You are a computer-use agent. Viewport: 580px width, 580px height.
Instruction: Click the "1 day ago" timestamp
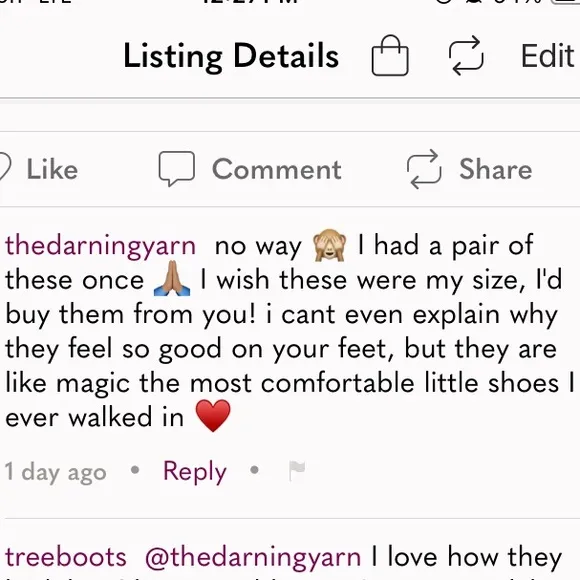coord(55,472)
